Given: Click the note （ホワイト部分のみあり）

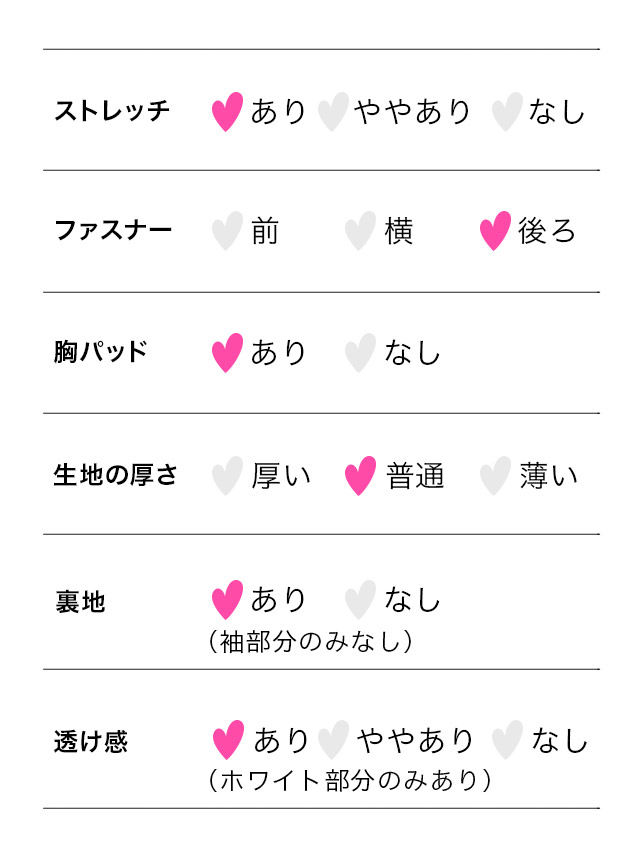Looking at the screenshot, I should coord(349,781).
